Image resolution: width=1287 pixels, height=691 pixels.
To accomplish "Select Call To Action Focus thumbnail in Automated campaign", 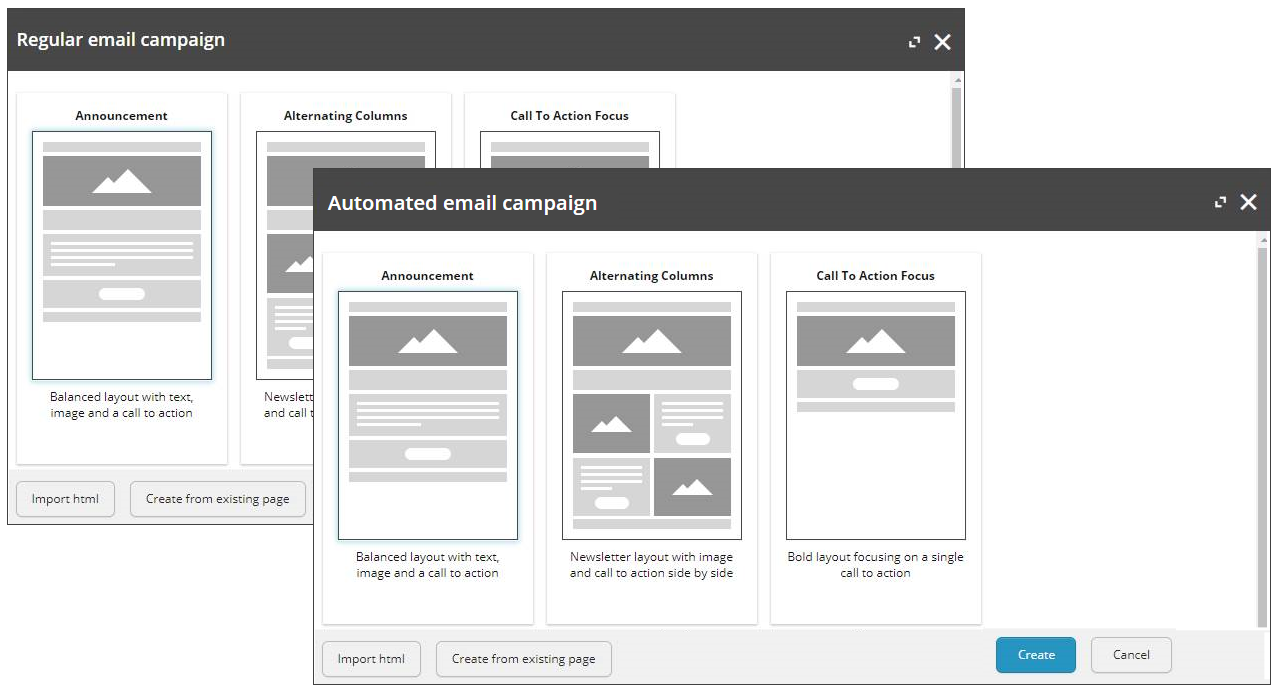I will click(876, 415).
